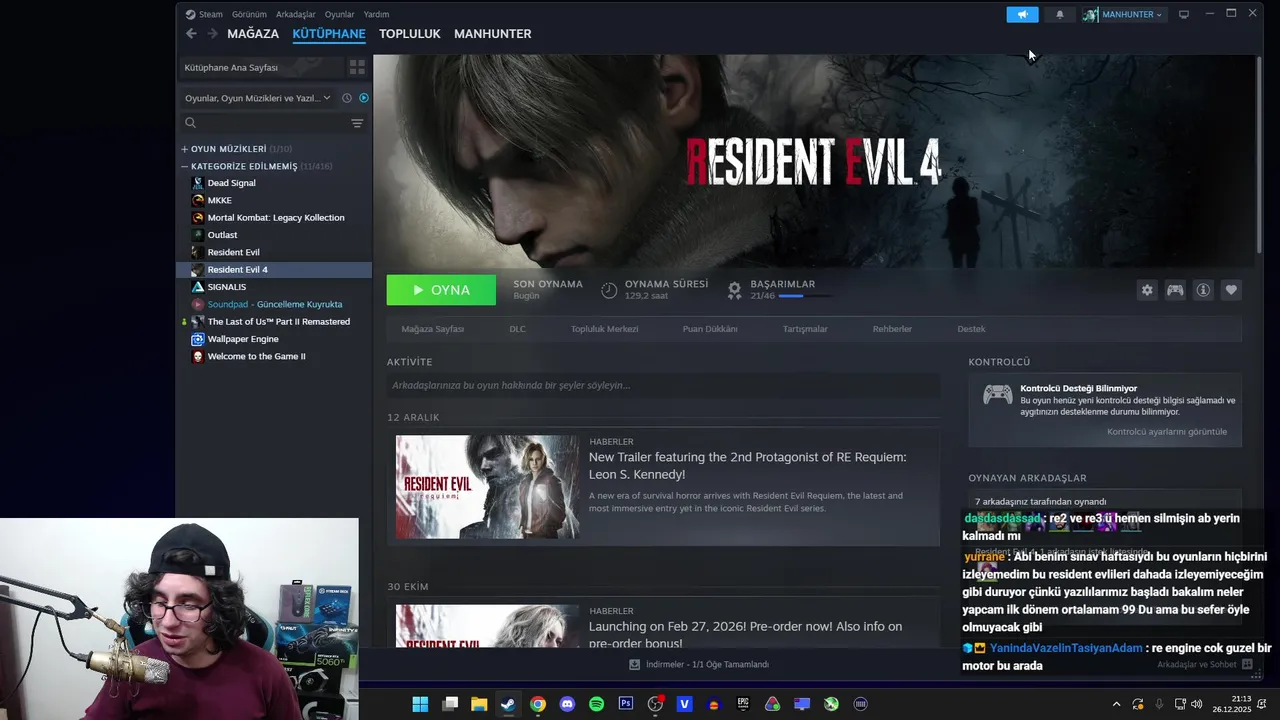This screenshot has width=1280, height=720.
Task: Expand the Oyun Müzikleri category
Action: pos(184,149)
